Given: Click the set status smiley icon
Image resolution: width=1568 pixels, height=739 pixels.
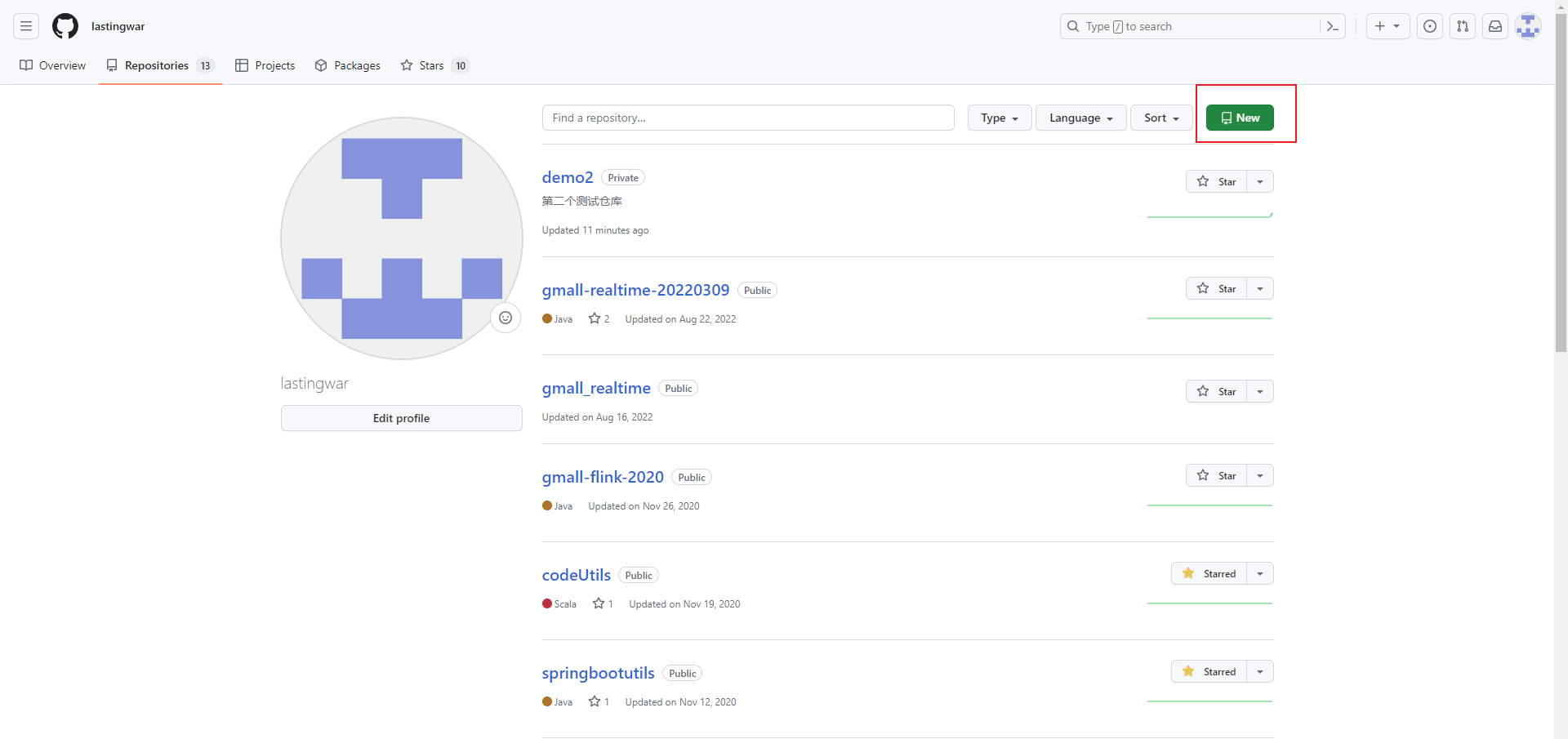Looking at the screenshot, I should [506, 318].
